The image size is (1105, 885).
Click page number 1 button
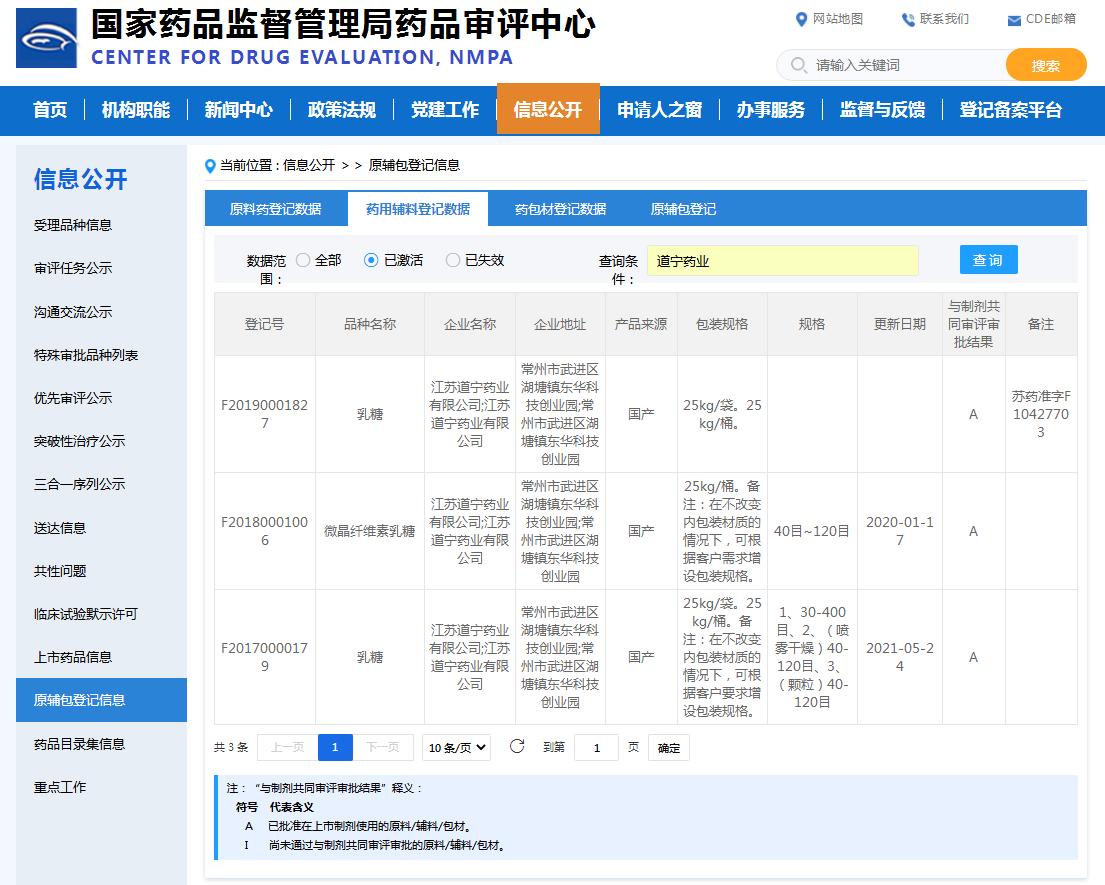335,748
